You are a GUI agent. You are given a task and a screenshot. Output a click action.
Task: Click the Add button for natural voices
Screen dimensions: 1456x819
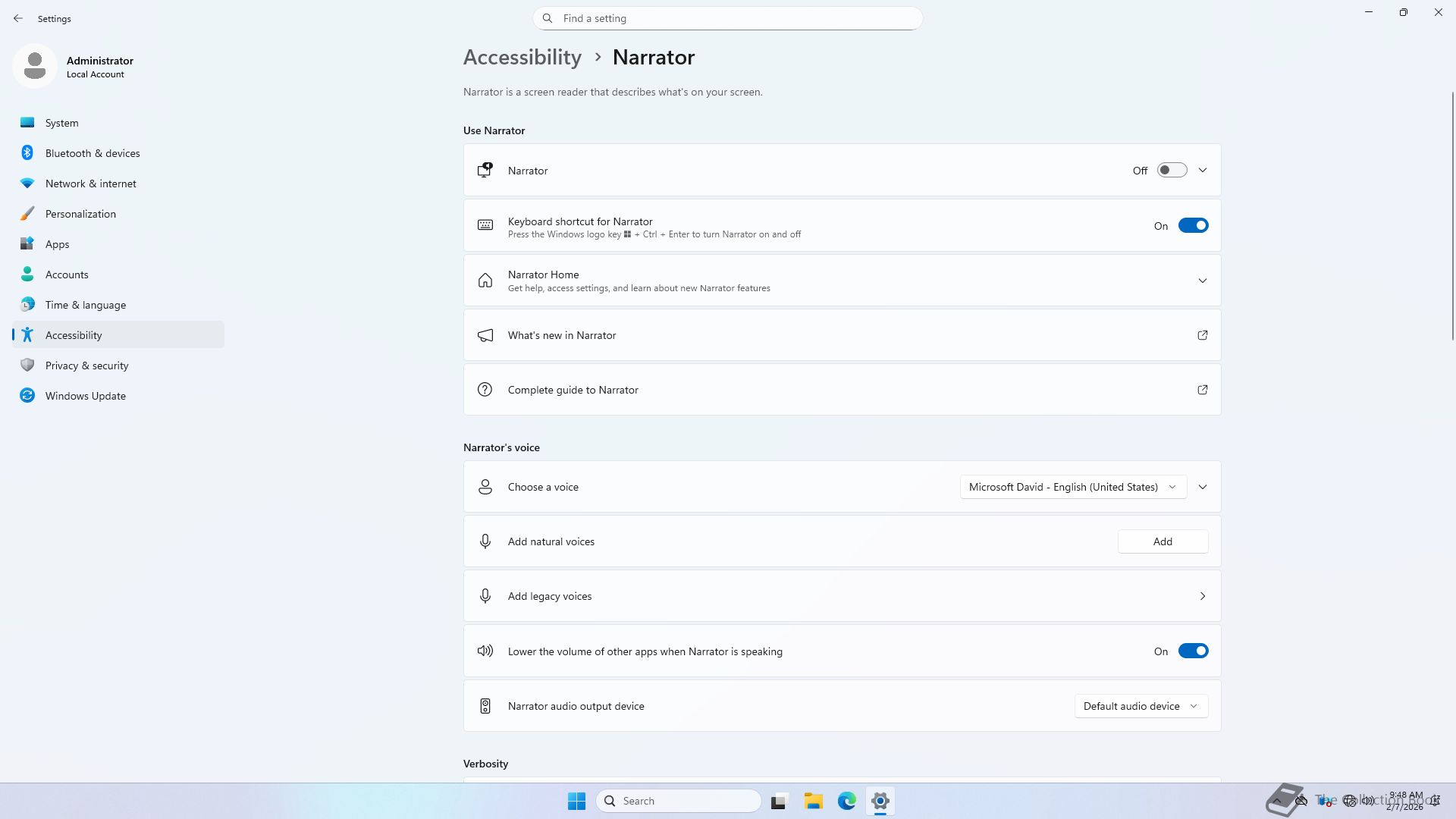click(x=1162, y=541)
